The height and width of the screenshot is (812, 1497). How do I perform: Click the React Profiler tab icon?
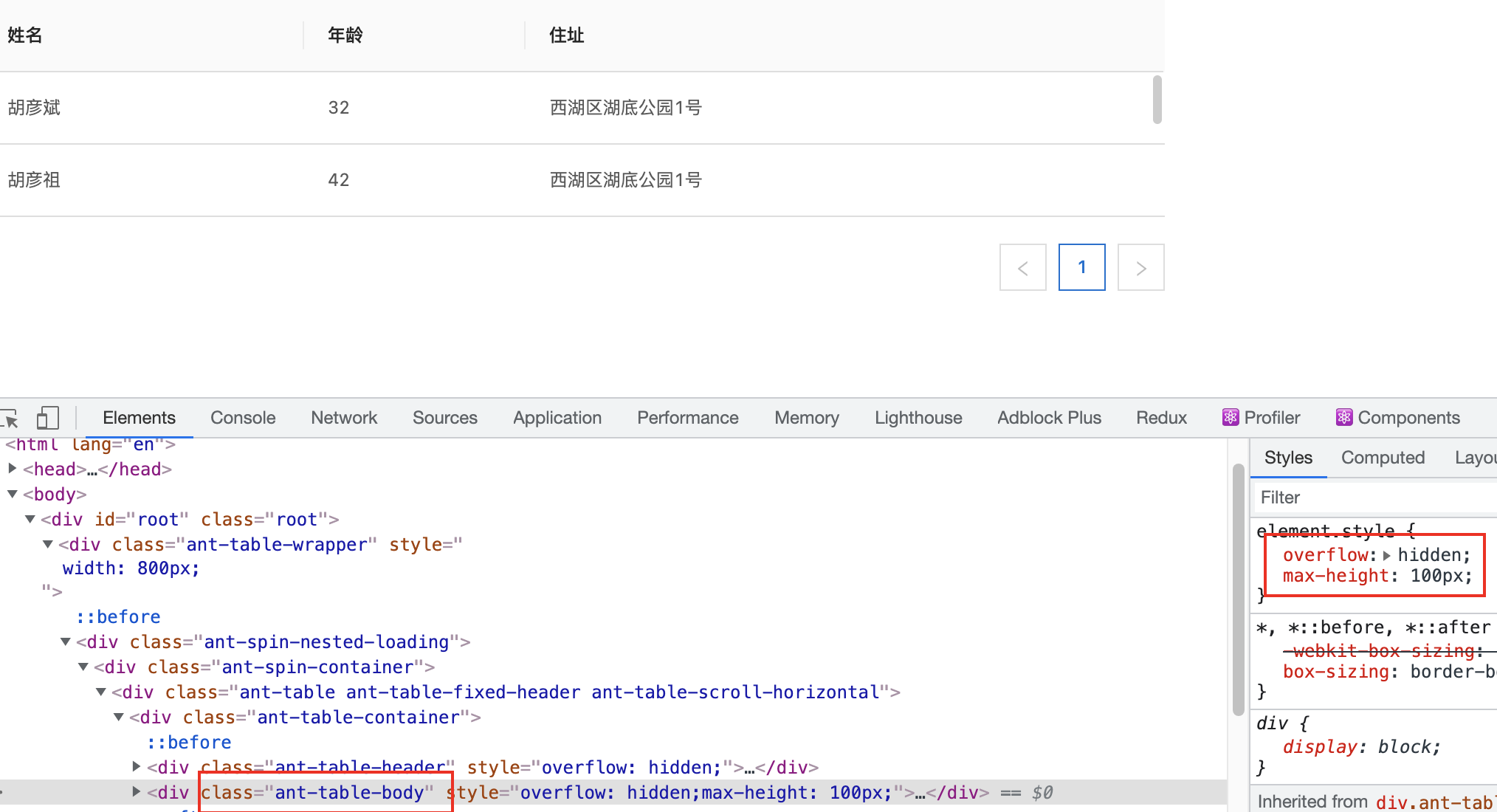pos(1231,418)
